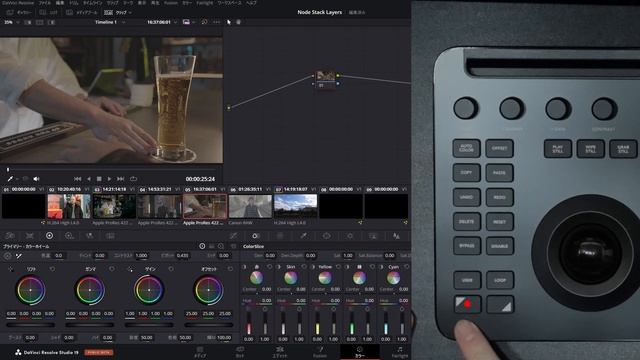Jump to the last frame of the clip
Viewport: 640px width, 360px height.
(120, 179)
